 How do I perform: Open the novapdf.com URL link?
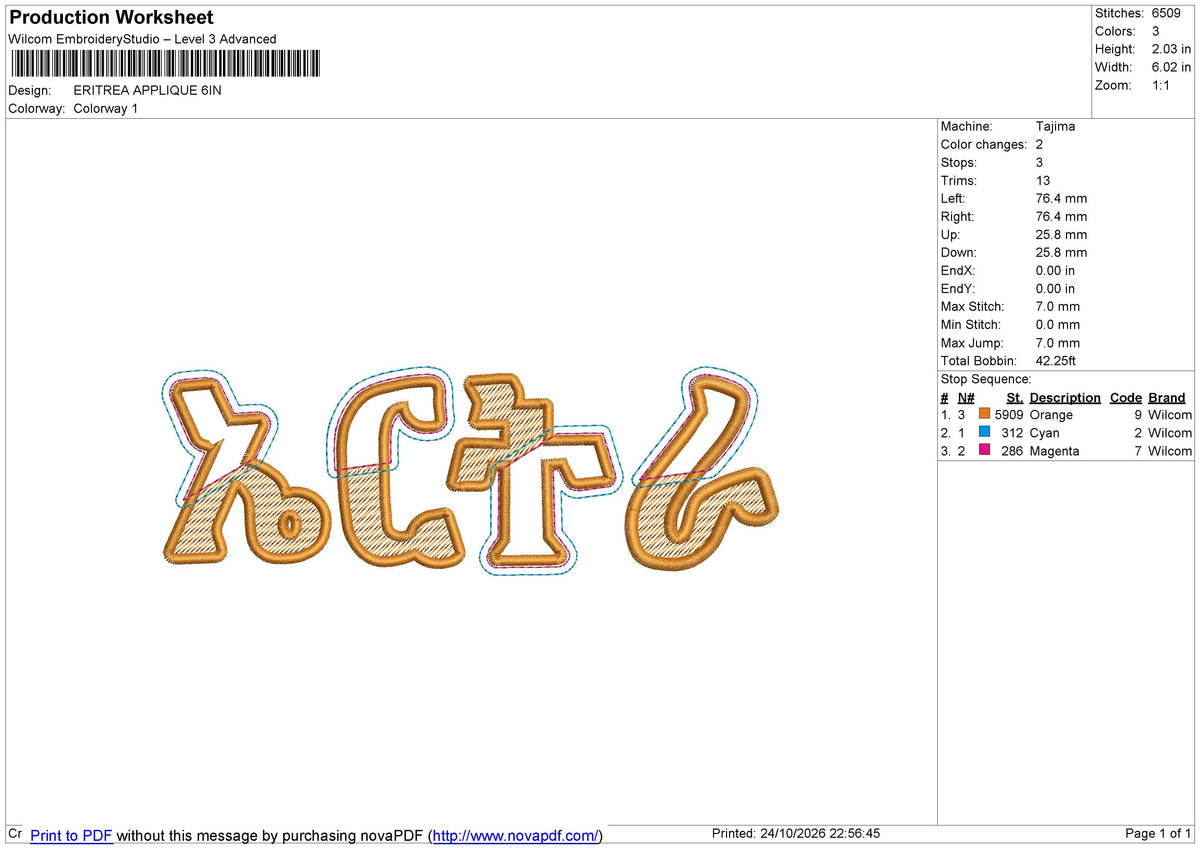517,835
